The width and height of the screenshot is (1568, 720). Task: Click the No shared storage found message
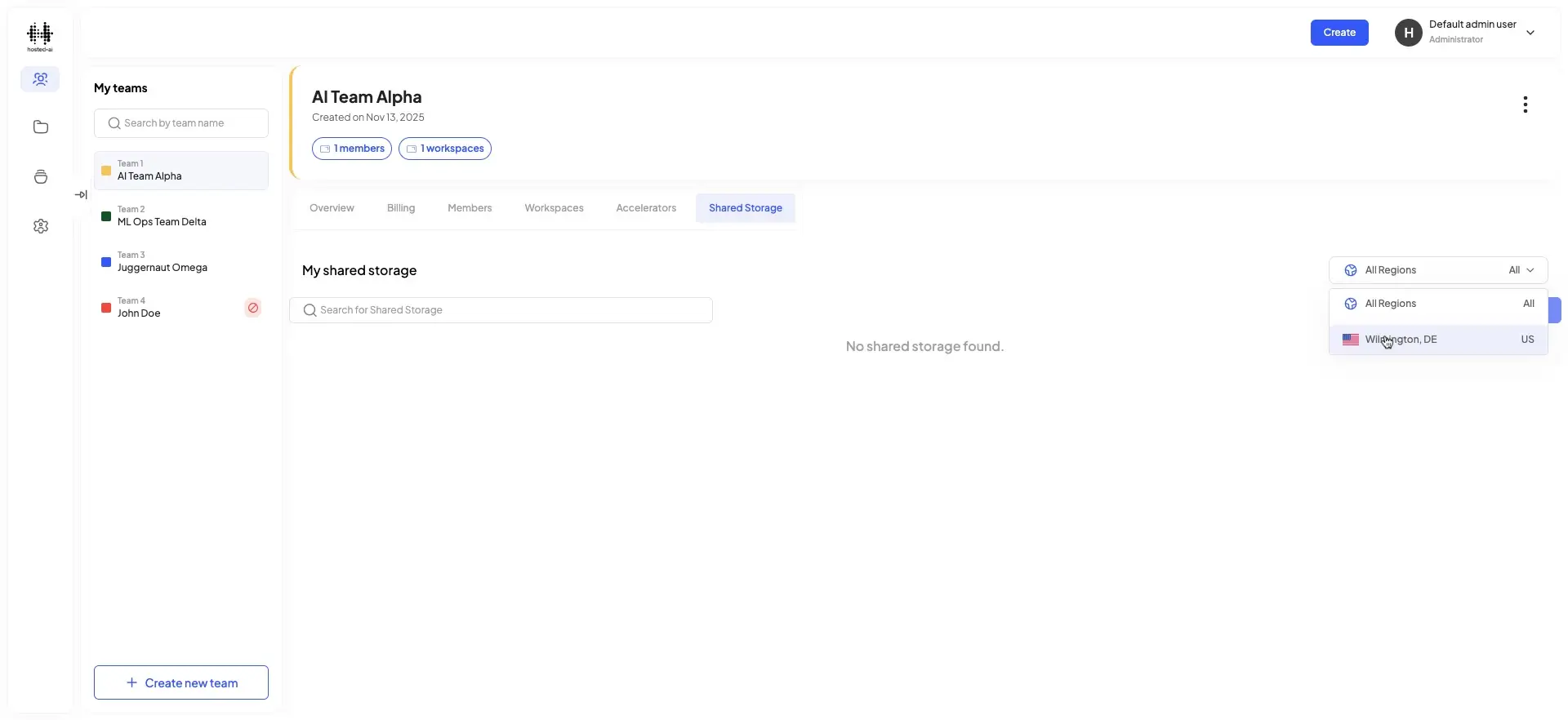924,346
